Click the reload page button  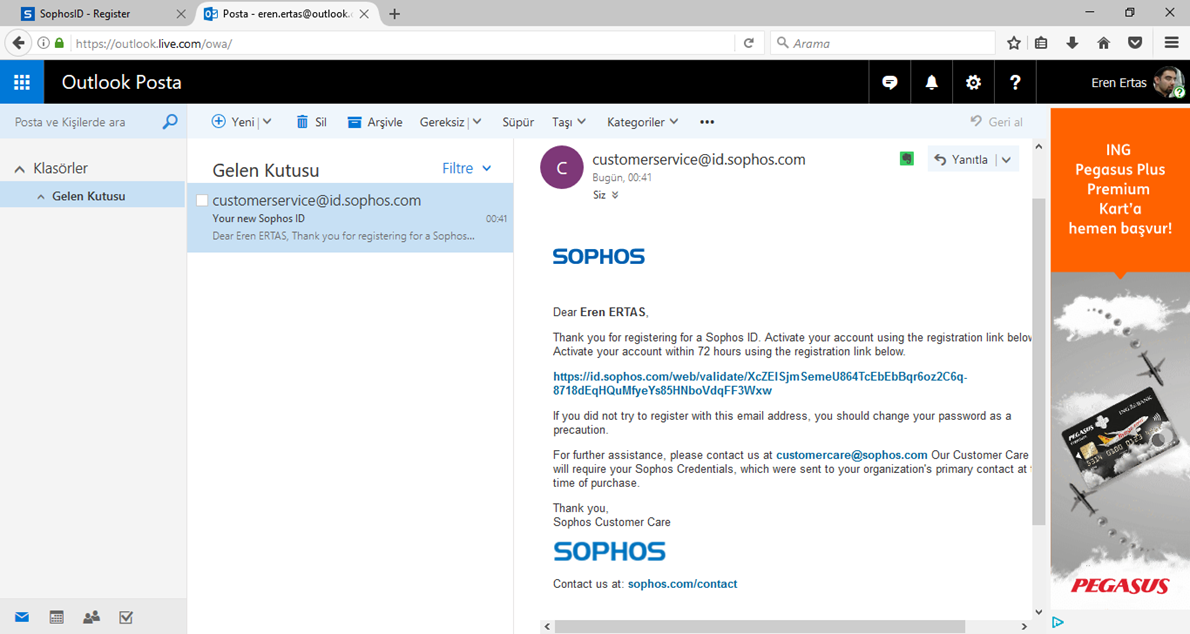click(749, 43)
